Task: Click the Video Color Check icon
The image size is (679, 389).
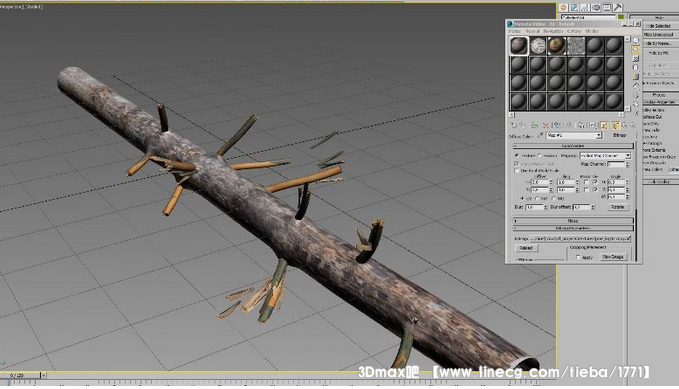Action: [636, 77]
